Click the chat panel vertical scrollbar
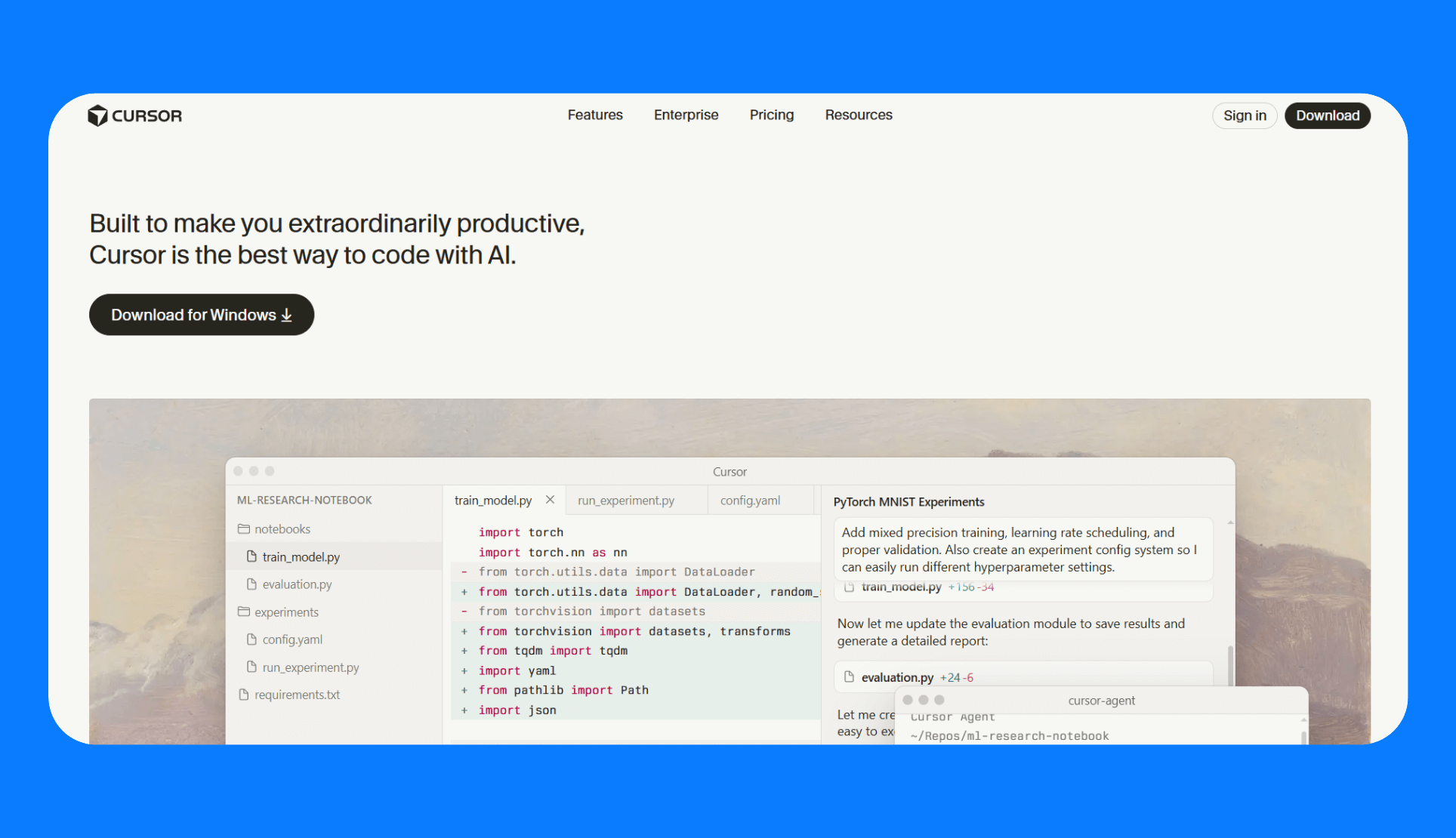The image size is (1456, 838). coord(1230,664)
